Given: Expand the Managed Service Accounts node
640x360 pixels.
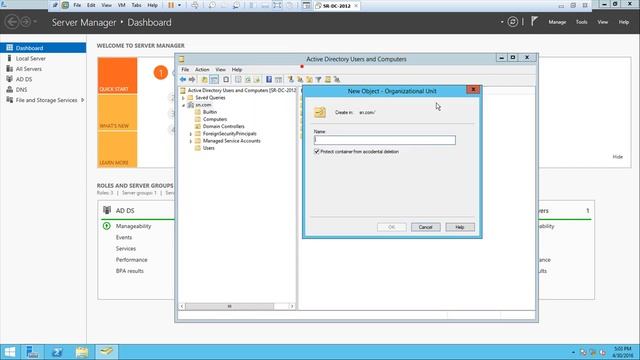Looking at the screenshot, I should click(x=191, y=141).
